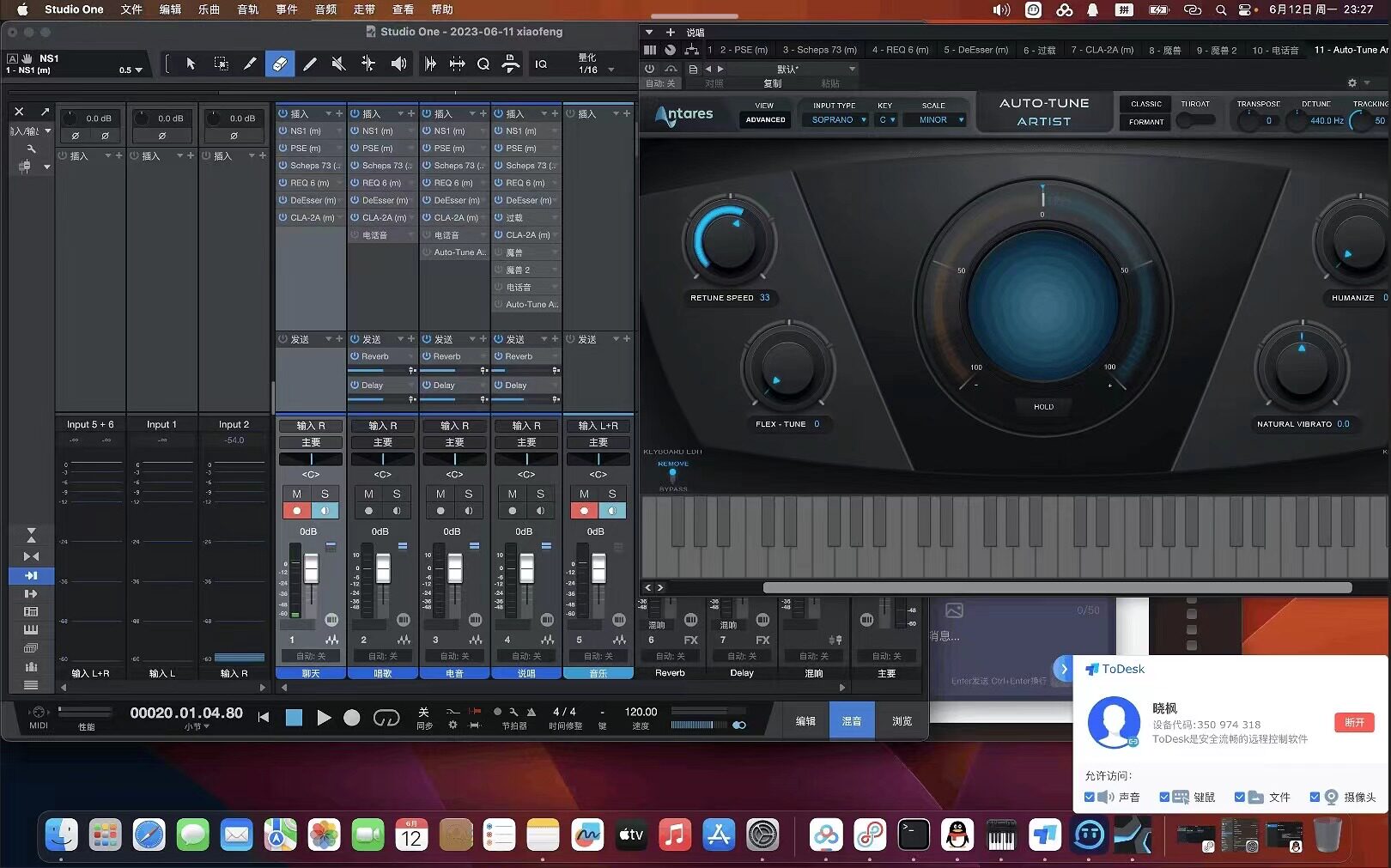Open the 编辑 menu
Image resolution: width=1391 pixels, height=868 pixels.
[170, 9]
